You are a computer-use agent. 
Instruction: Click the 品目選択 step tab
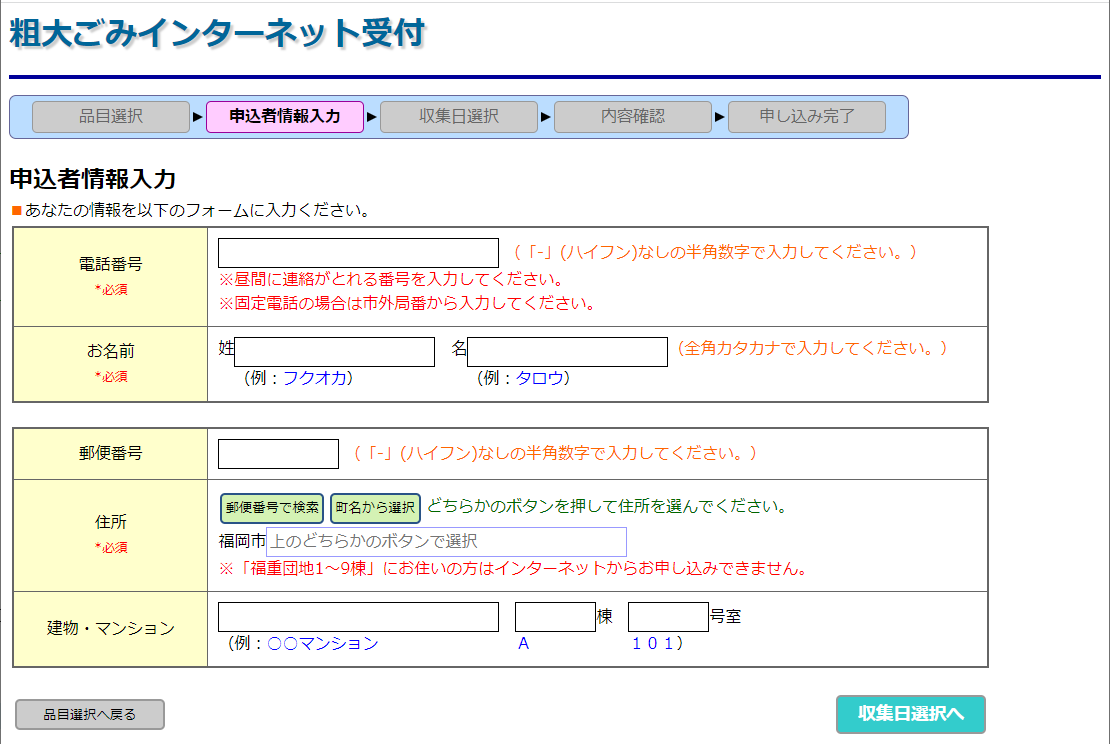pyautogui.click(x=111, y=117)
